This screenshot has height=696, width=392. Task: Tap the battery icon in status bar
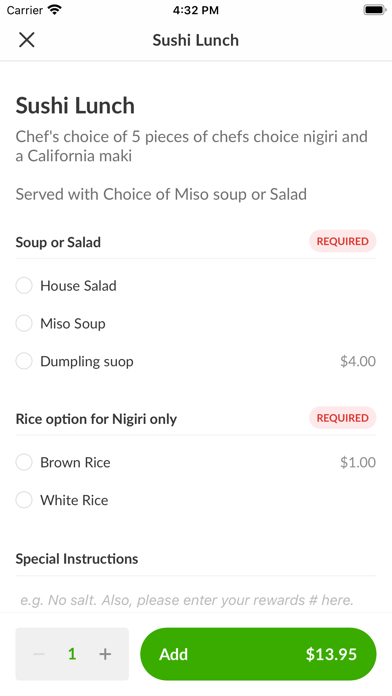click(x=375, y=10)
